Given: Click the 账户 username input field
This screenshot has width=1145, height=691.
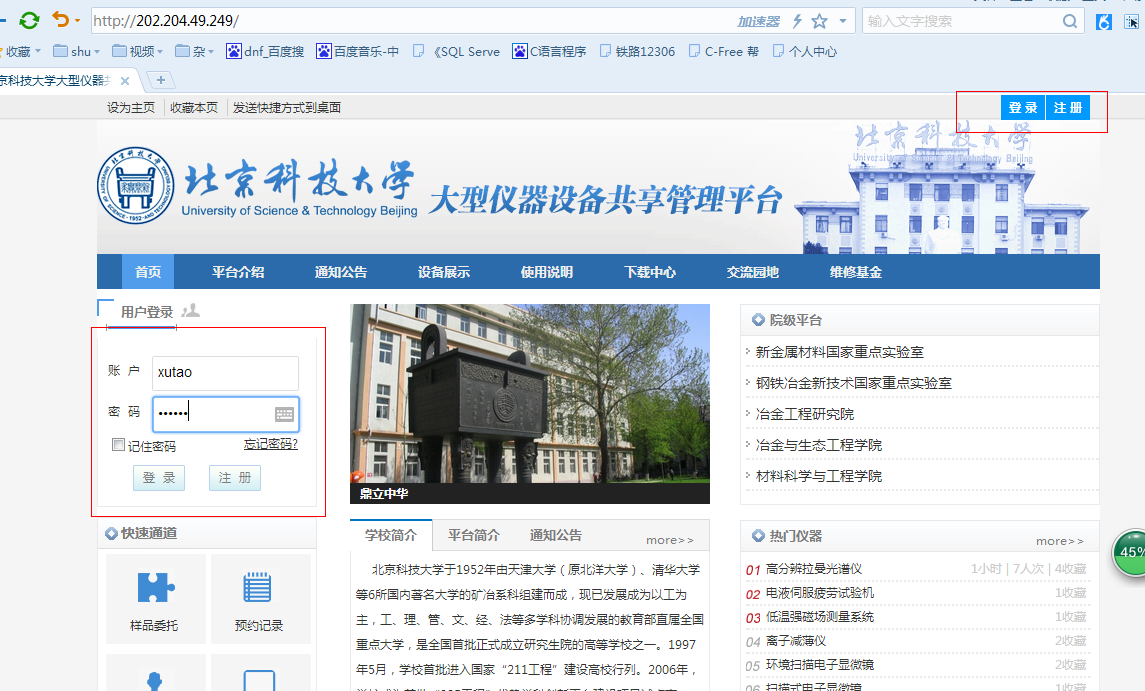Looking at the screenshot, I should click(x=225, y=372).
